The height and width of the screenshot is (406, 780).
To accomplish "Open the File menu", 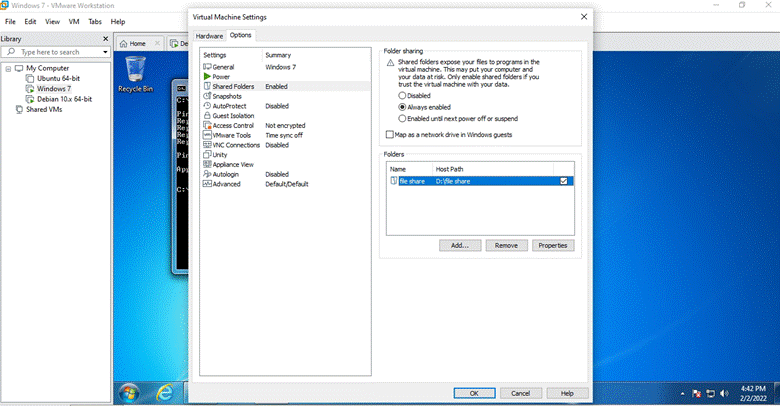I will 10,21.
